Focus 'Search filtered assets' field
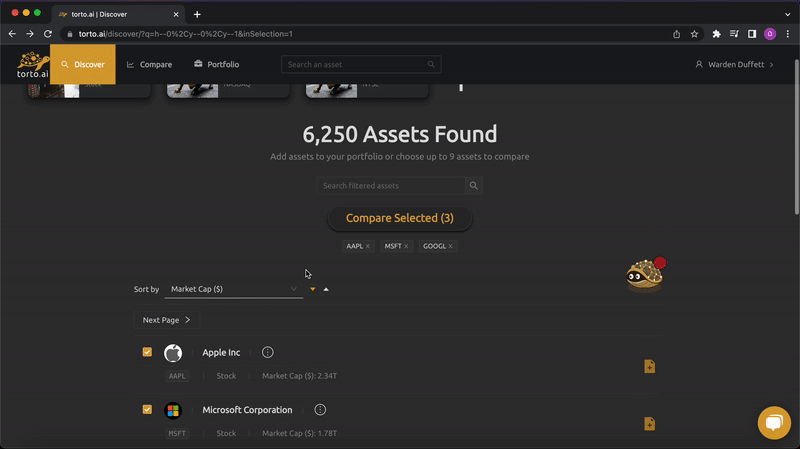Image resolution: width=800 pixels, height=449 pixels. click(x=390, y=186)
